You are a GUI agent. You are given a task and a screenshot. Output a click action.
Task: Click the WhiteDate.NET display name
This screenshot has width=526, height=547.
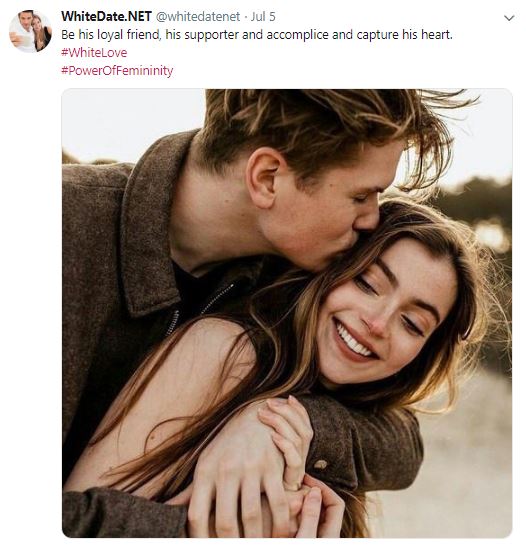coord(106,16)
